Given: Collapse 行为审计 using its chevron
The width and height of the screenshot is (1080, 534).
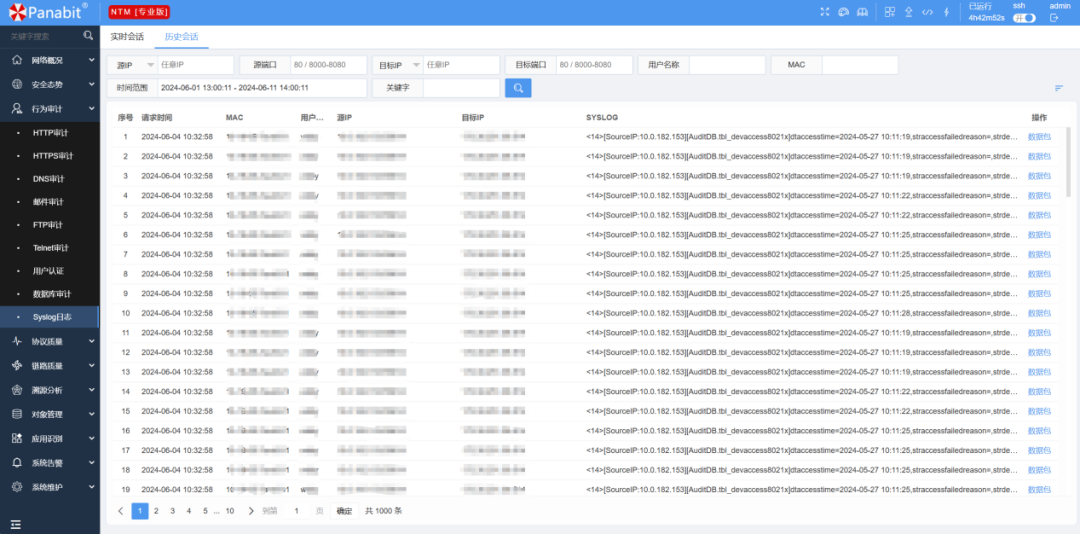Looking at the screenshot, I should click(92, 109).
